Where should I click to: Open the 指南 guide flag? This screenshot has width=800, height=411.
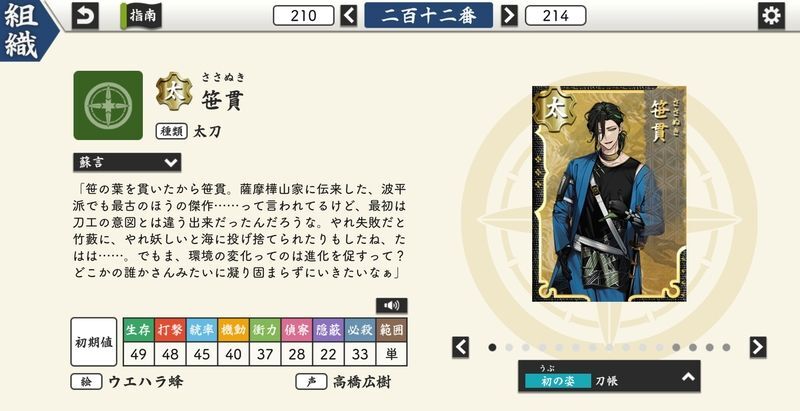coord(141,16)
